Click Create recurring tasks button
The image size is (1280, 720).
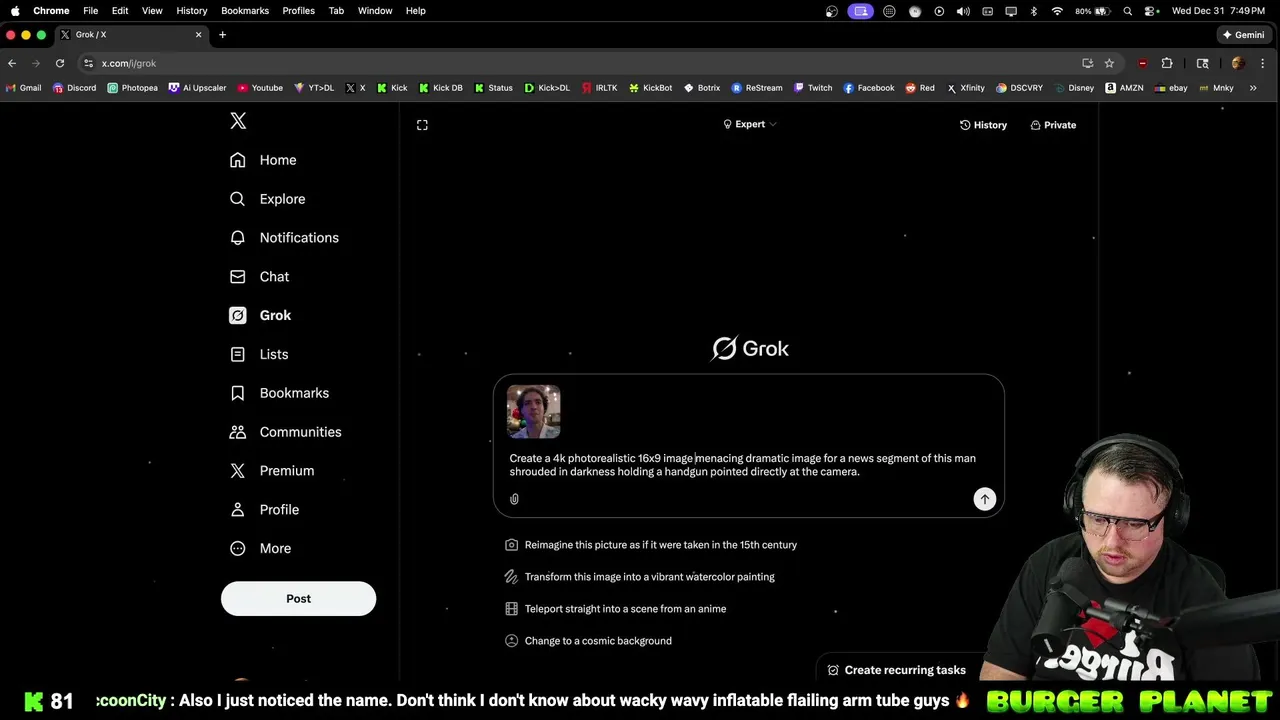point(896,670)
